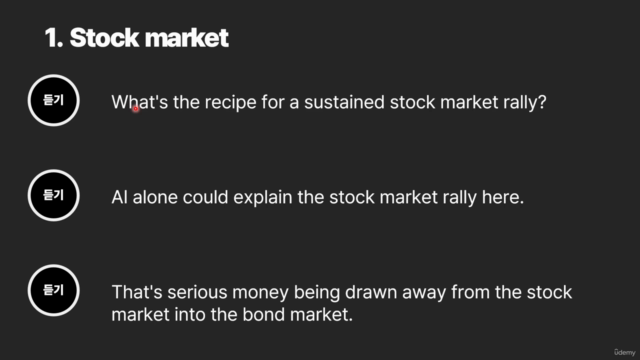Click the red pointer dot on "What's"
This screenshot has width=640, height=360.
tap(136, 109)
